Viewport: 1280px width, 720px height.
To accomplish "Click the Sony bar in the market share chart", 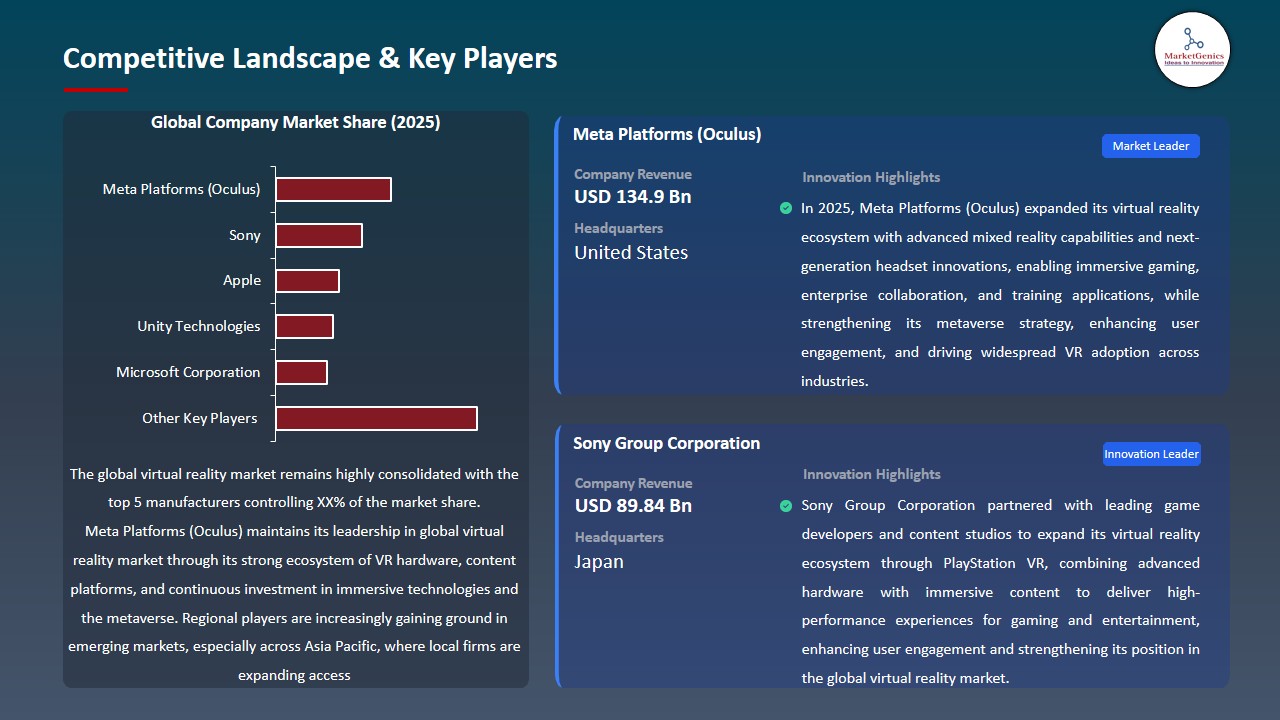I will (x=319, y=234).
